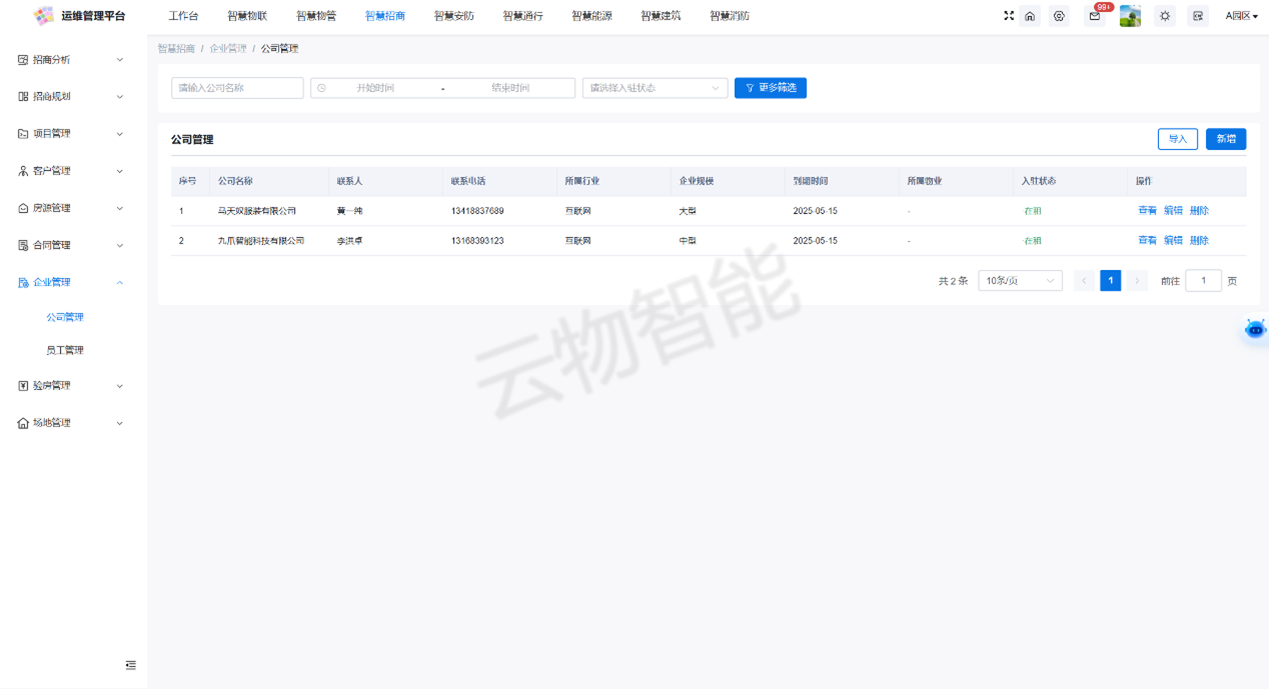
Task: Click the page jump number input
Action: pos(1203,281)
